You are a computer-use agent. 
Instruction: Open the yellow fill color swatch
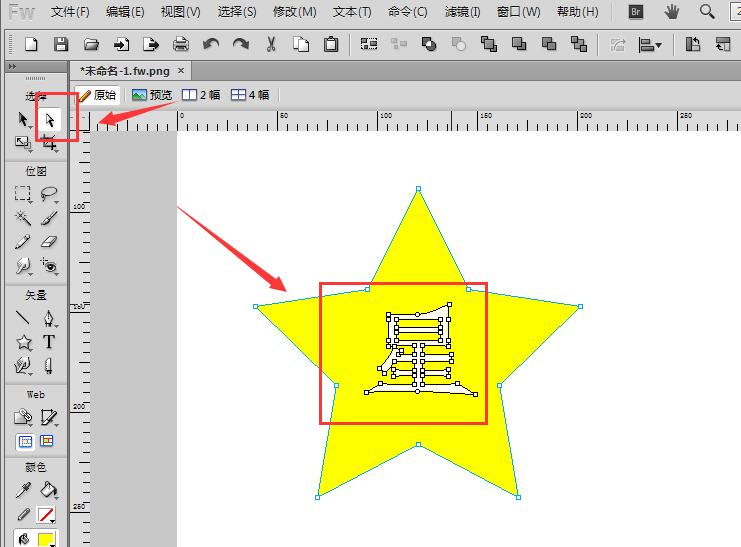(46, 539)
